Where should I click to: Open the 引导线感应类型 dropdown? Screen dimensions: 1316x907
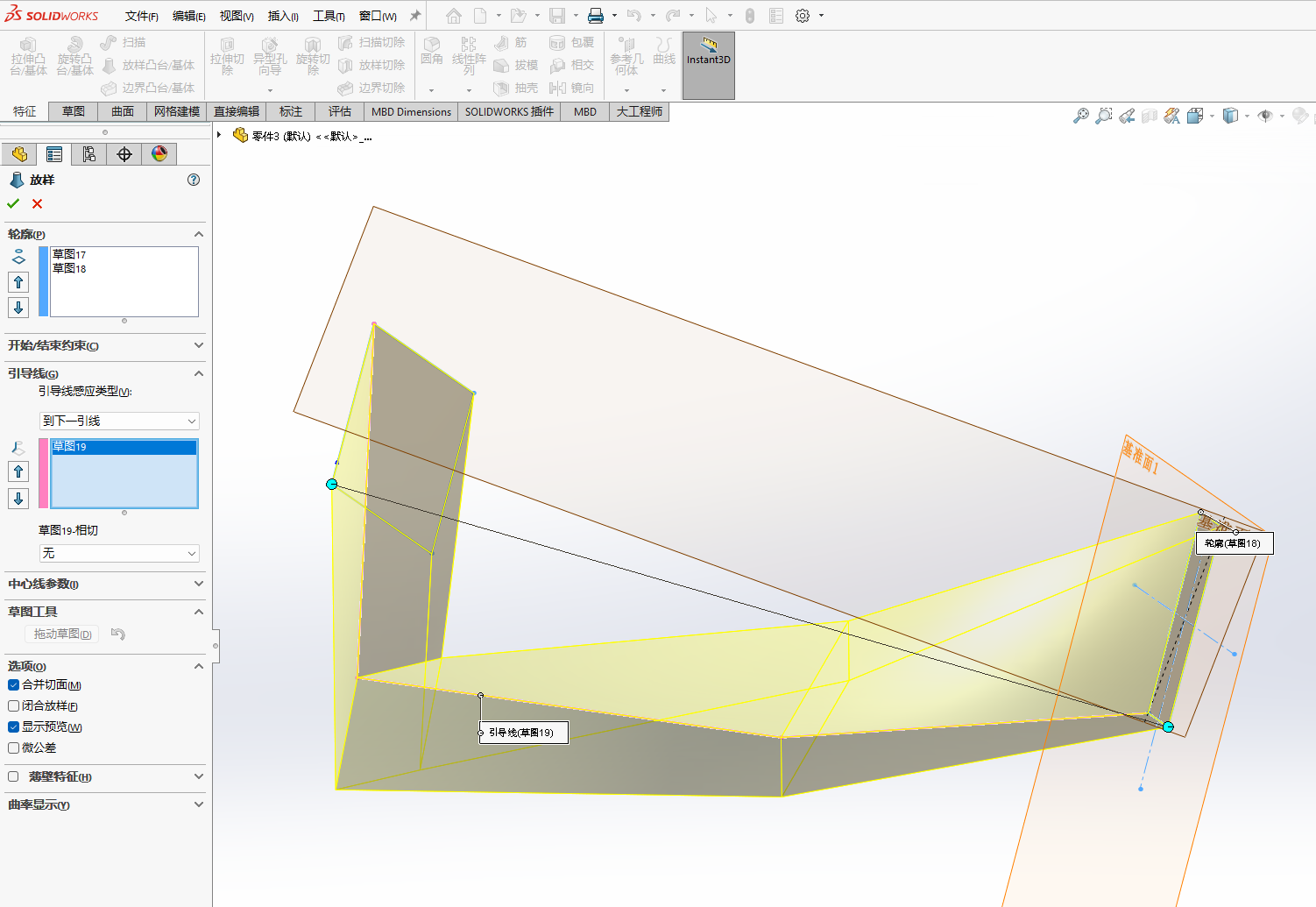119,422
